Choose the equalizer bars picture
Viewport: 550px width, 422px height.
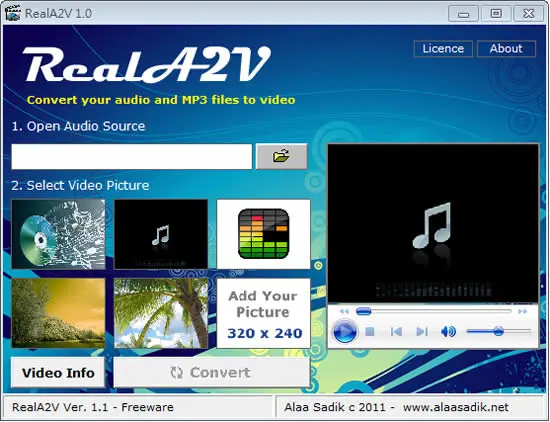[x=263, y=234]
